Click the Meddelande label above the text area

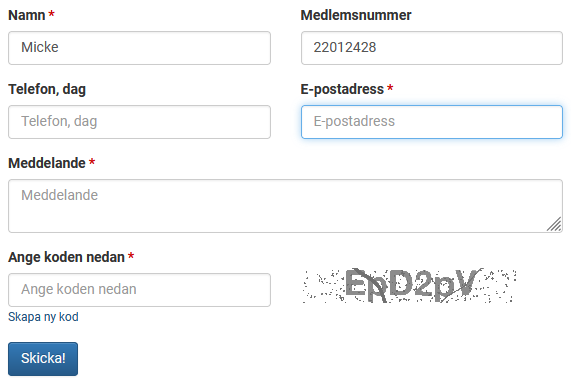pos(47,163)
